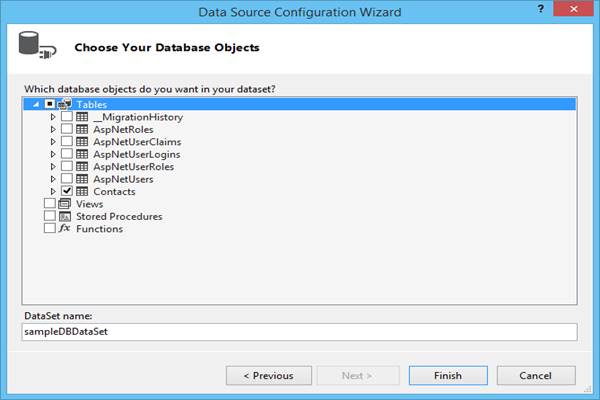Expand the Contacts table node
This screenshot has width=600, height=400.
[x=54, y=191]
